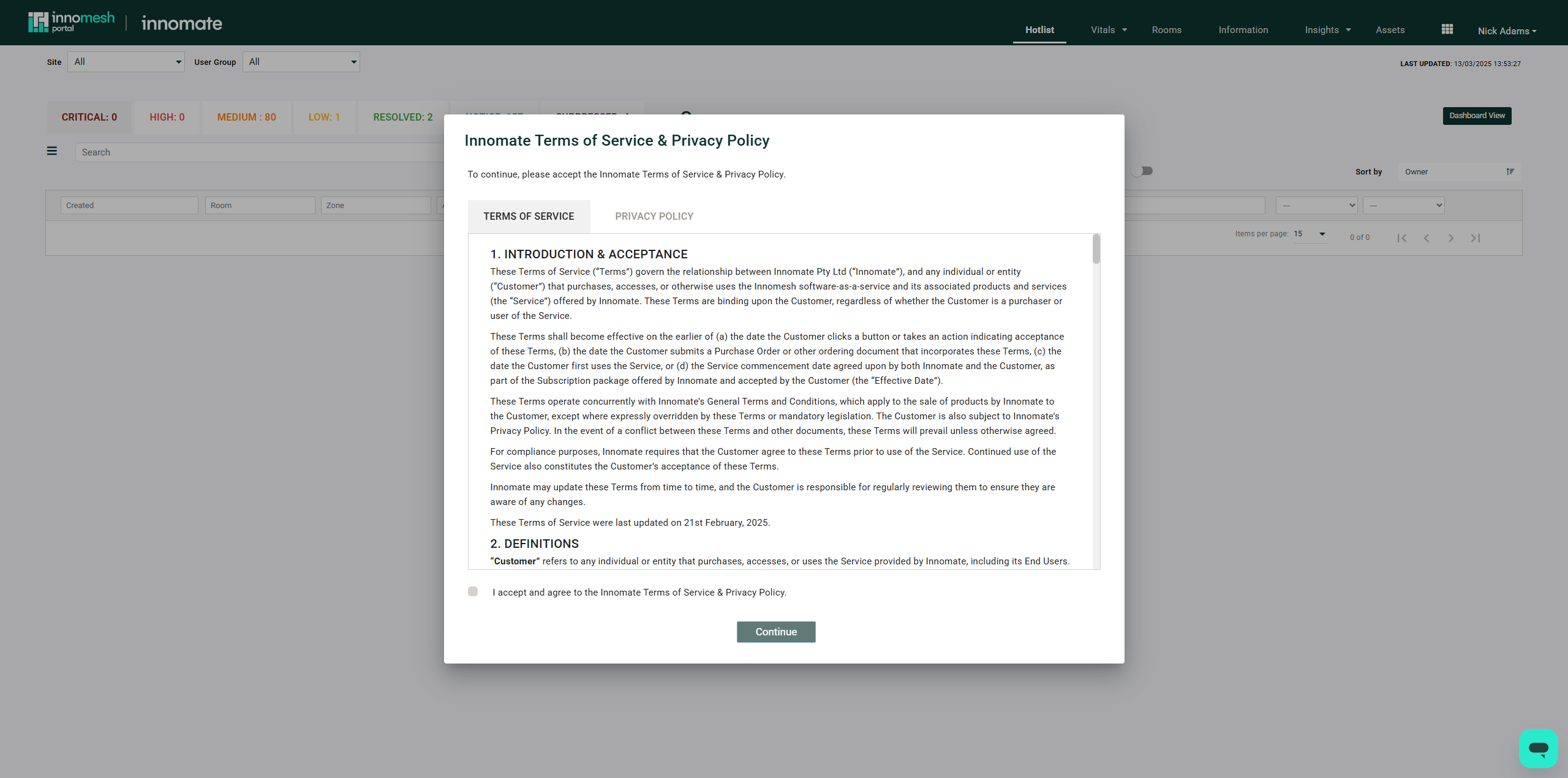This screenshot has height=778, width=1568.
Task: Check the accept Terms of Service checkbox
Action: [x=473, y=591]
